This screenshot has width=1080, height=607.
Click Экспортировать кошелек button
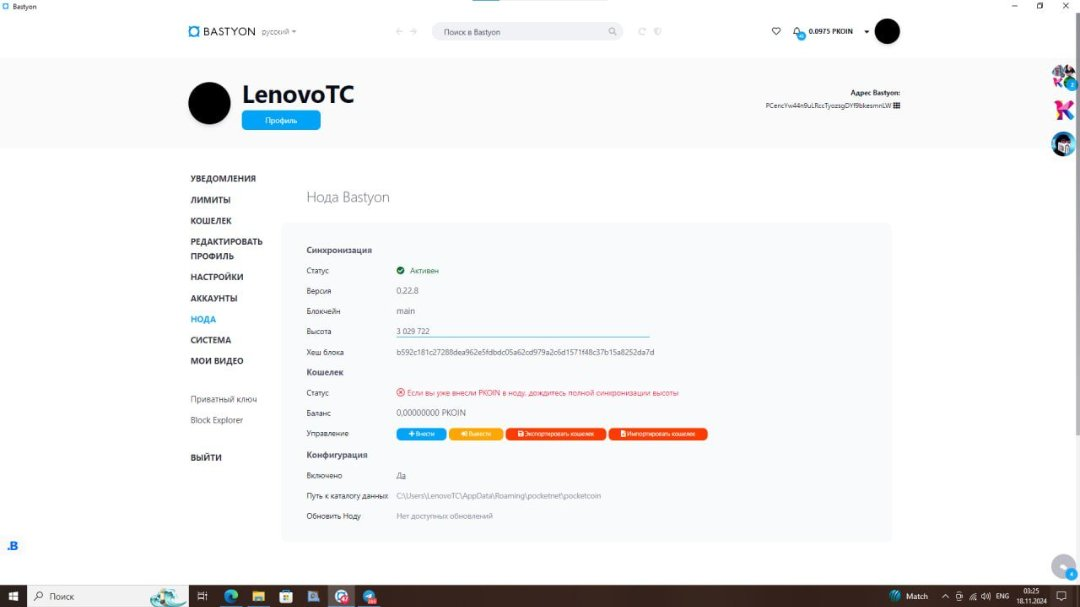(556, 434)
